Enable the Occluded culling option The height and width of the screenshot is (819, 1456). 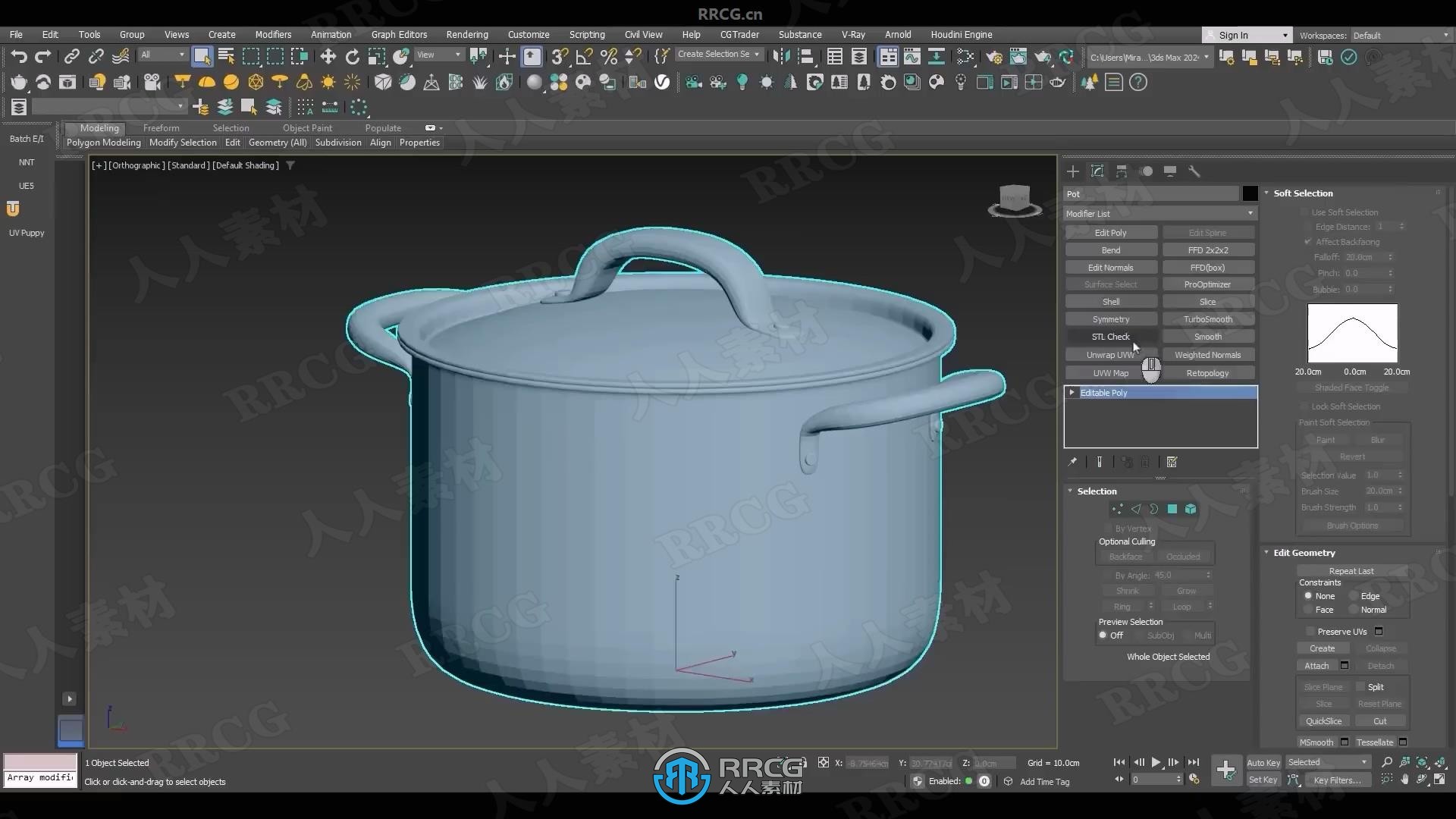coord(1184,557)
